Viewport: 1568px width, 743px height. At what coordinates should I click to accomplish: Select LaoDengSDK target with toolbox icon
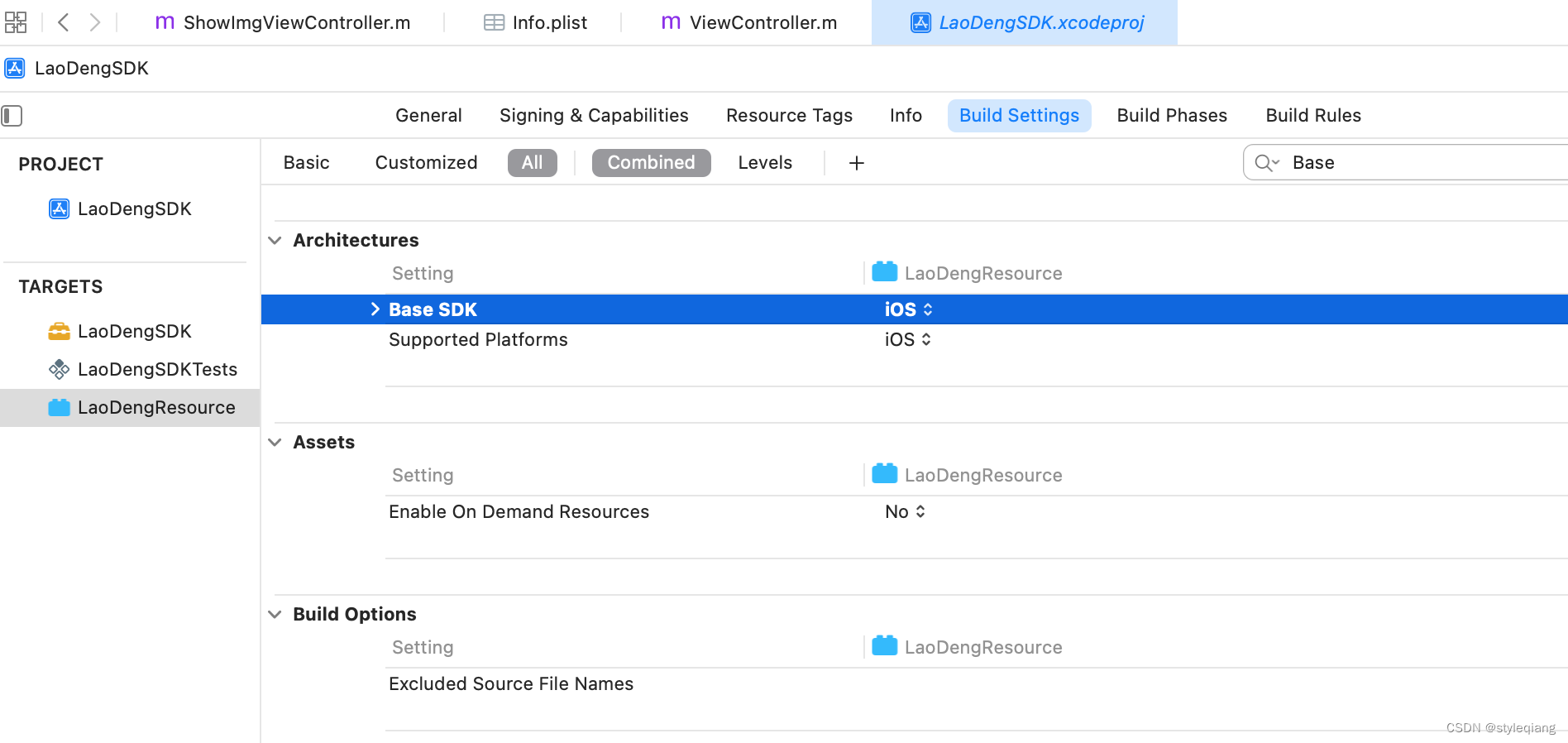pyautogui.click(x=134, y=331)
